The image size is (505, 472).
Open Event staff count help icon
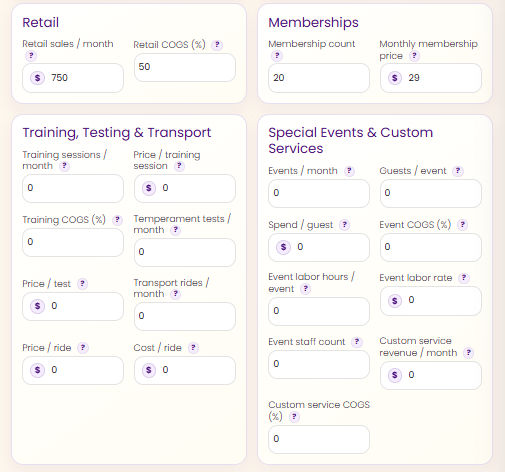pos(357,342)
